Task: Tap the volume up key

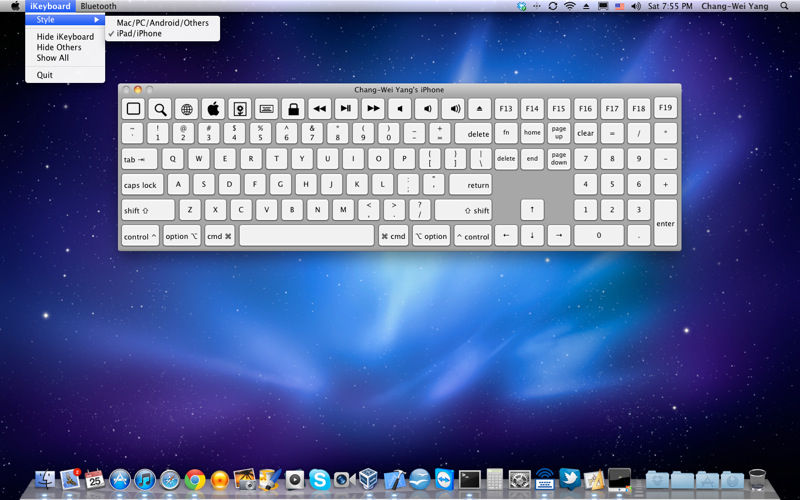Action: click(453, 109)
